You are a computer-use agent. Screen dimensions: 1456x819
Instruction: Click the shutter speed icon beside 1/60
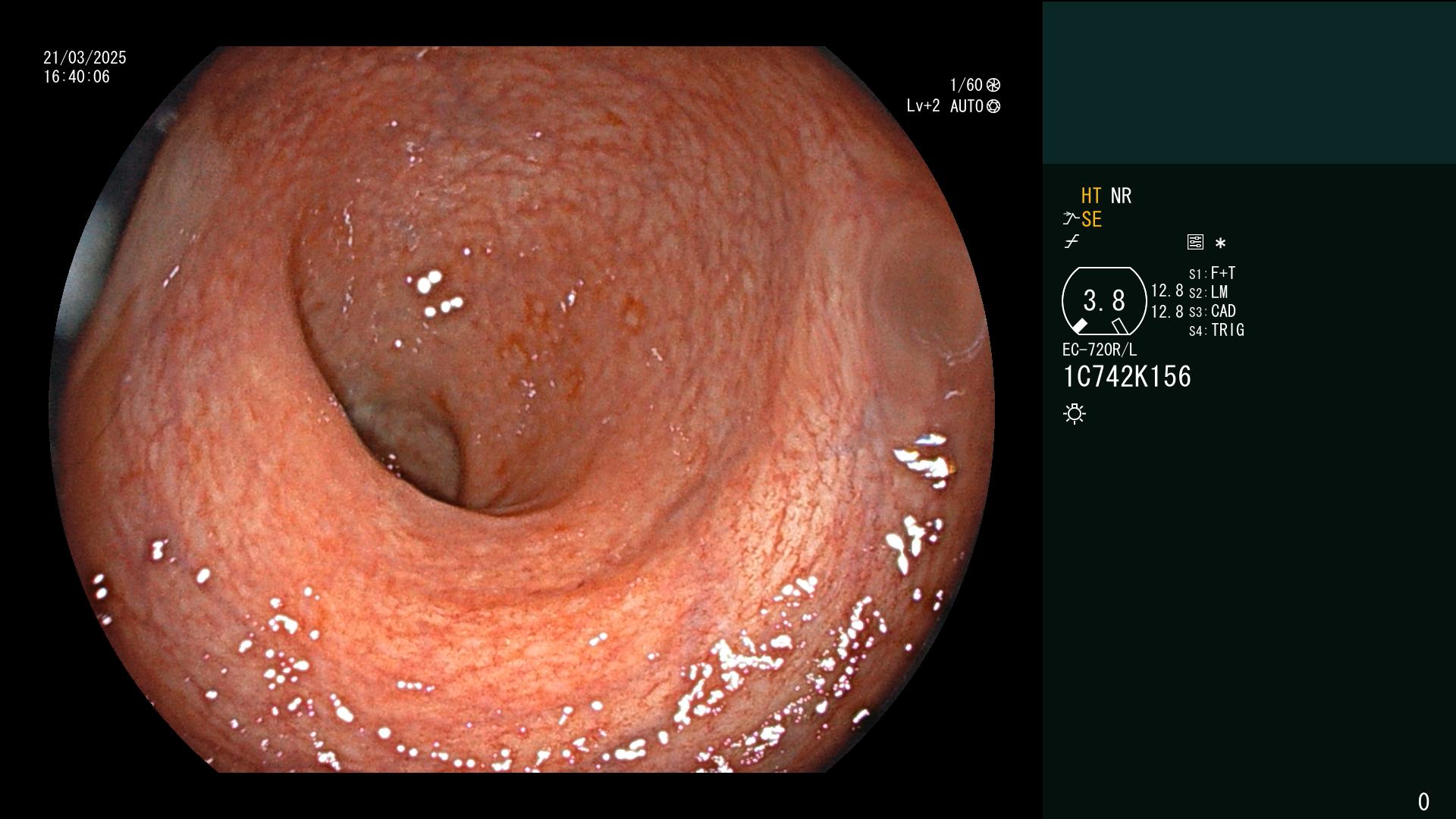click(993, 85)
